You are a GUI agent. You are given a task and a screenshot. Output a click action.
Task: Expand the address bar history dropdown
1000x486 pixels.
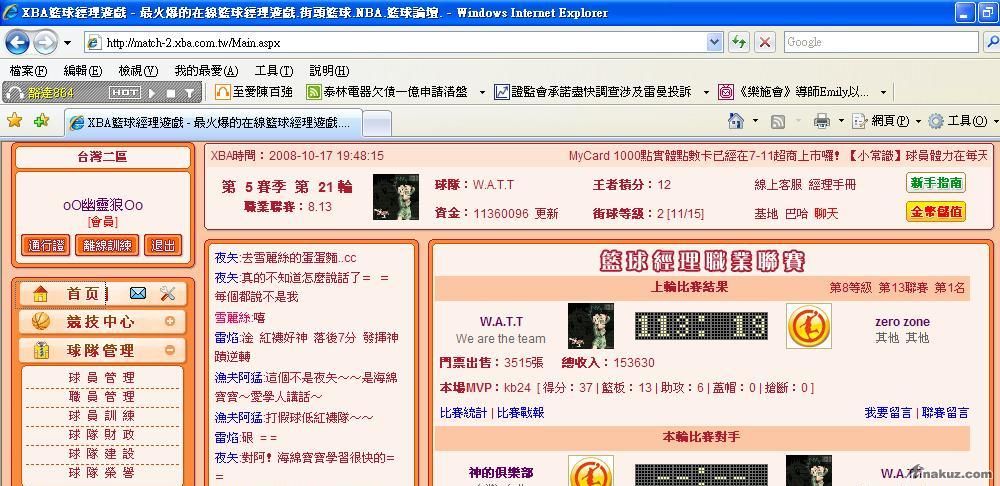click(714, 43)
